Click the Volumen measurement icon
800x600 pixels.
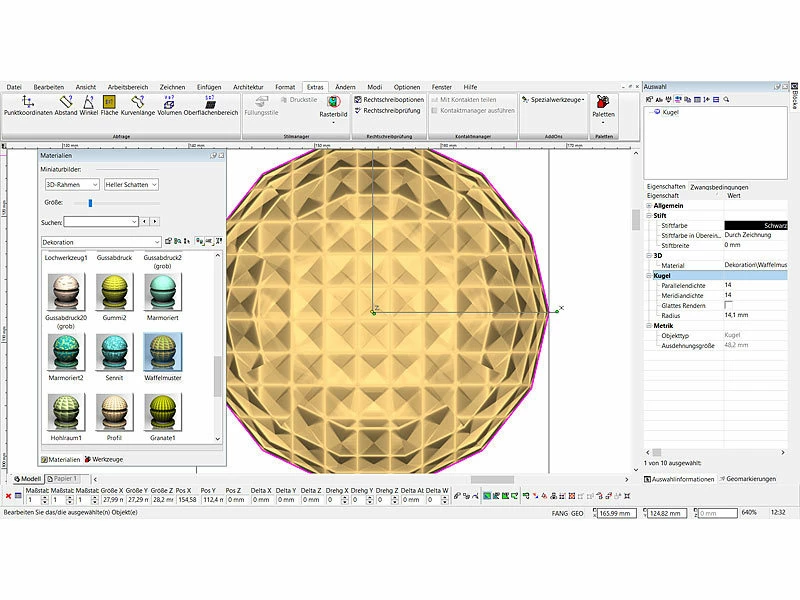pos(169,102)
